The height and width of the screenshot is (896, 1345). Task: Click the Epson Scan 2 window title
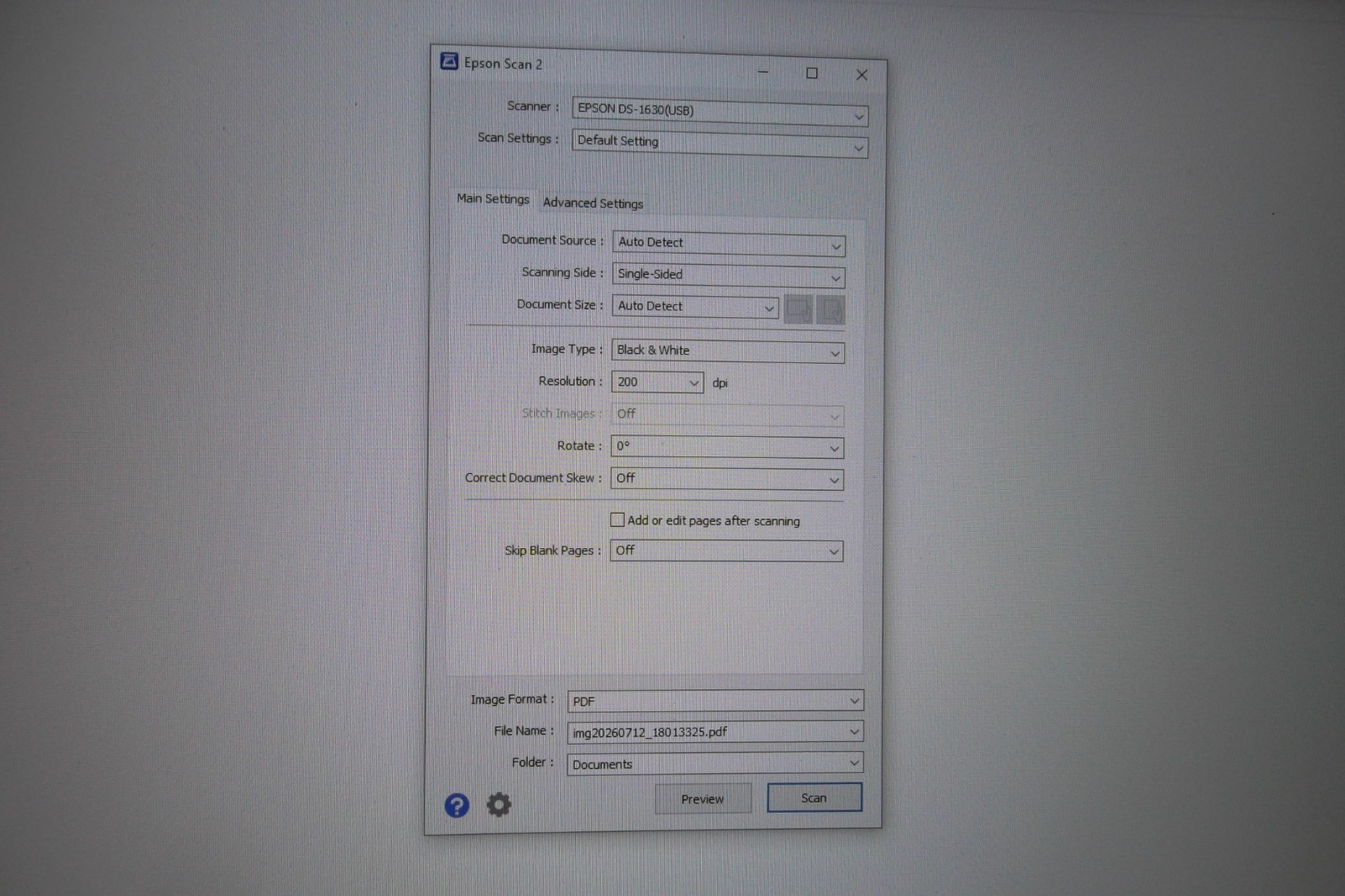503,63
